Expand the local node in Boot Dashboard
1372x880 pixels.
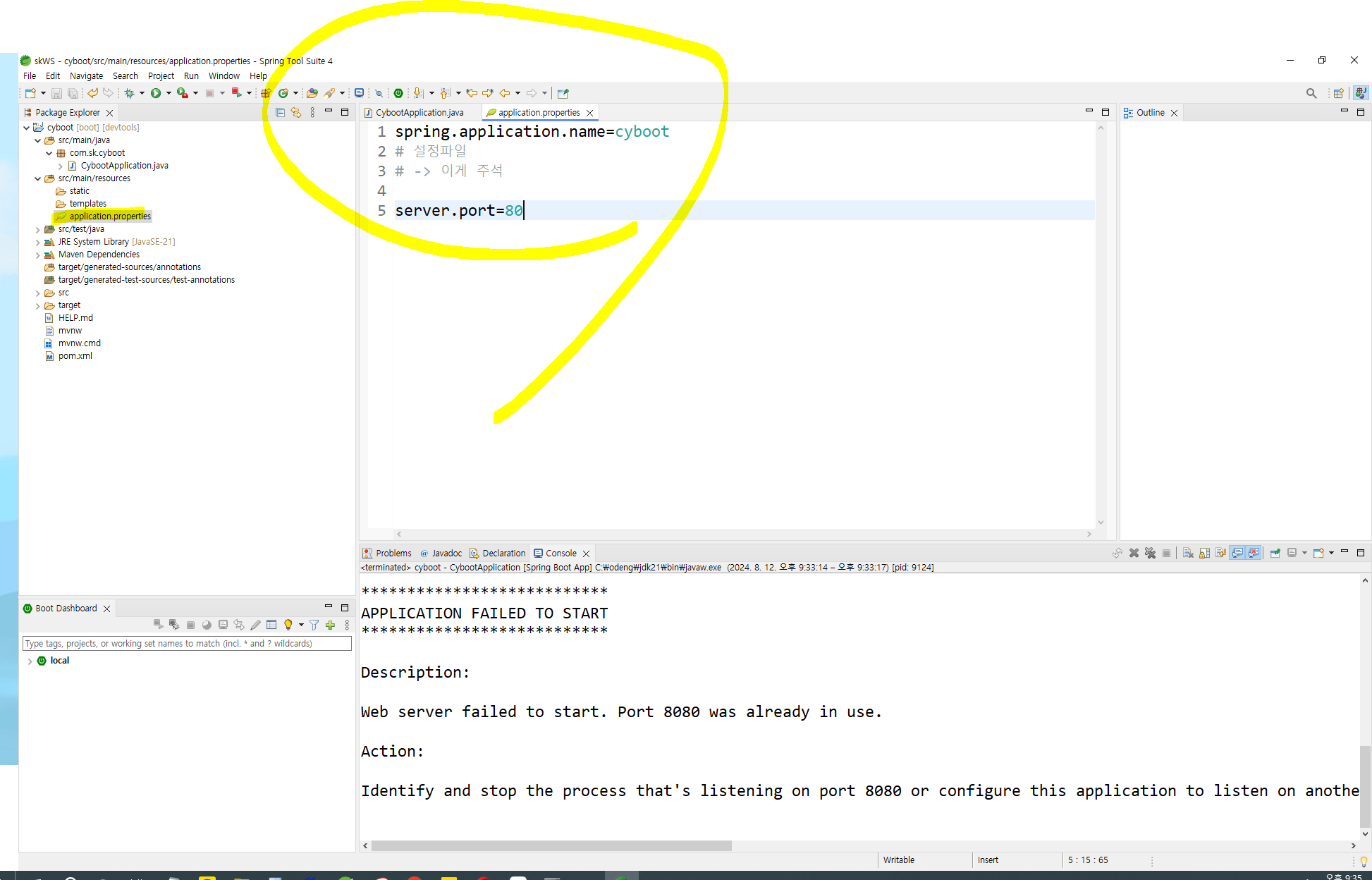click(30, 661)
